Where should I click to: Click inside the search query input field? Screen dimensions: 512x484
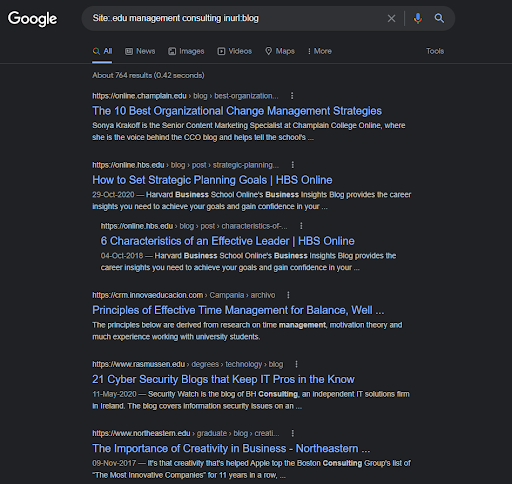233,18
